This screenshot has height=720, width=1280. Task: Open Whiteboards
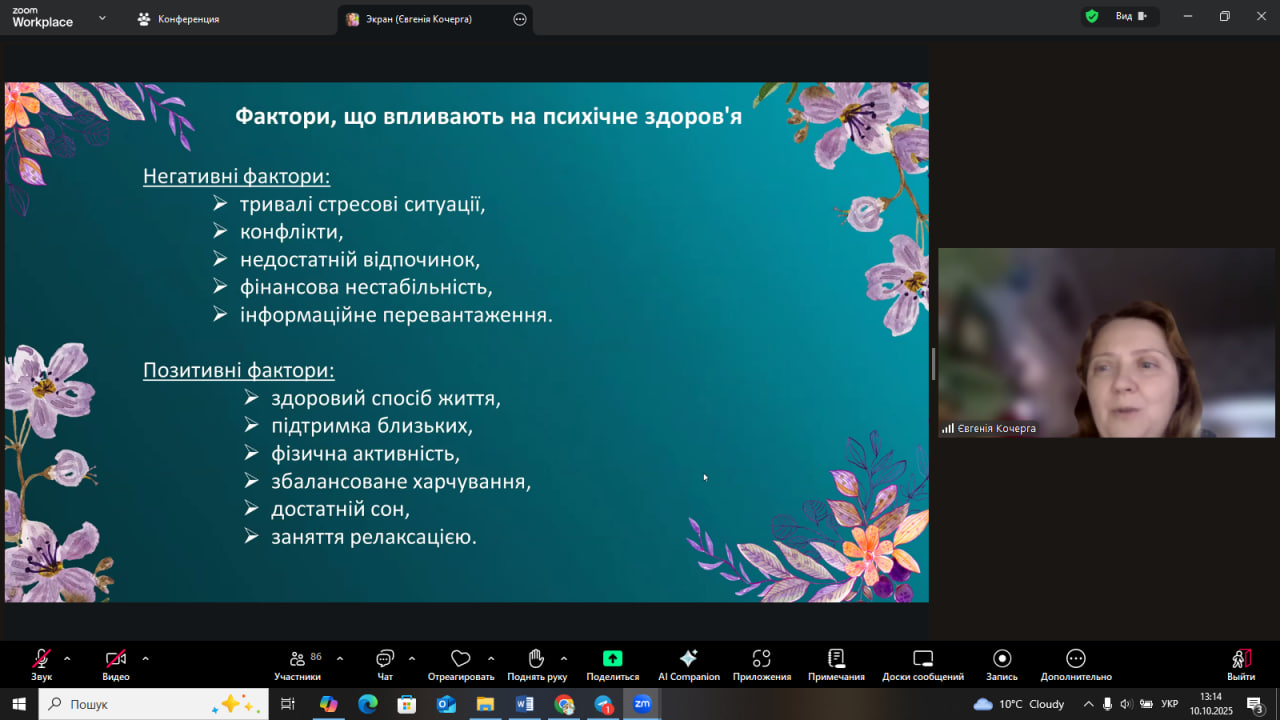[x=922, y=659]
